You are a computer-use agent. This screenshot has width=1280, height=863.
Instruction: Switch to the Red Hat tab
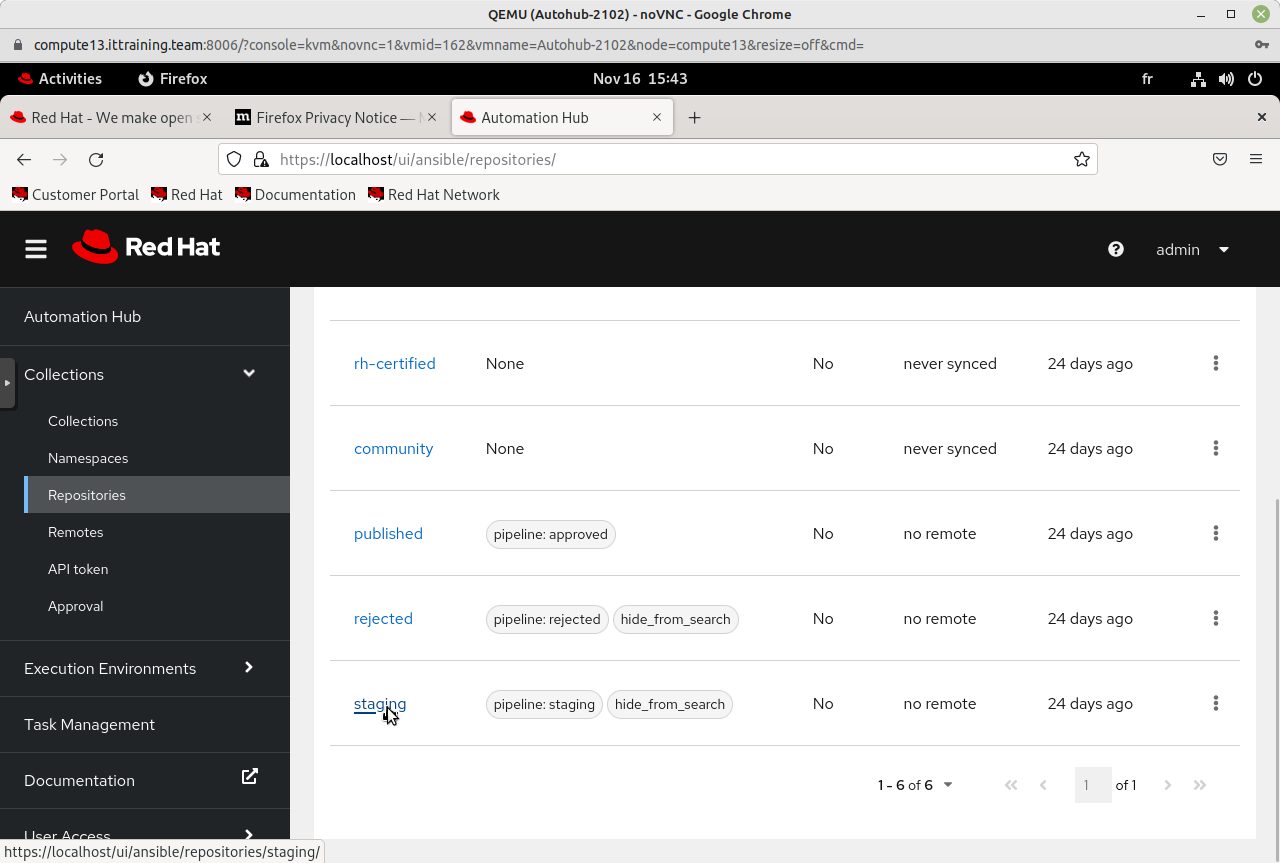[x=112, y=117]
